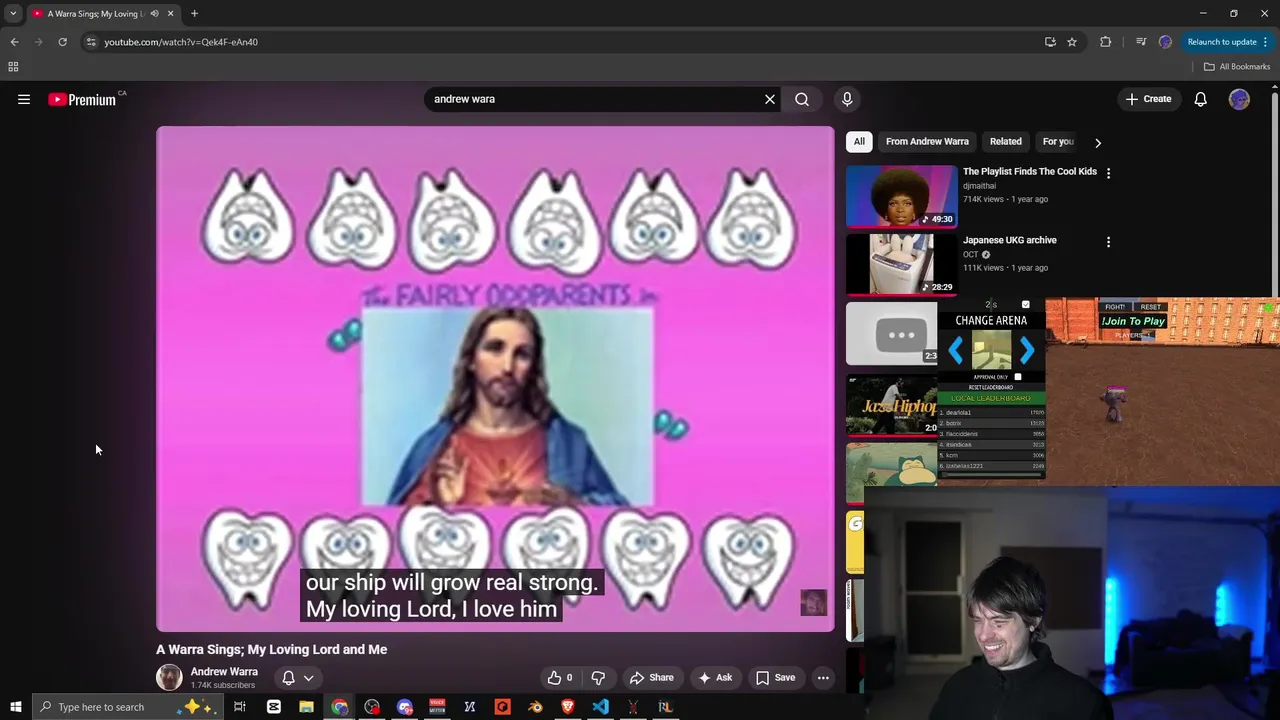
Task: Toggle checkbox above CHANGE ARENA panel
Action: [x=1025, y=305]
